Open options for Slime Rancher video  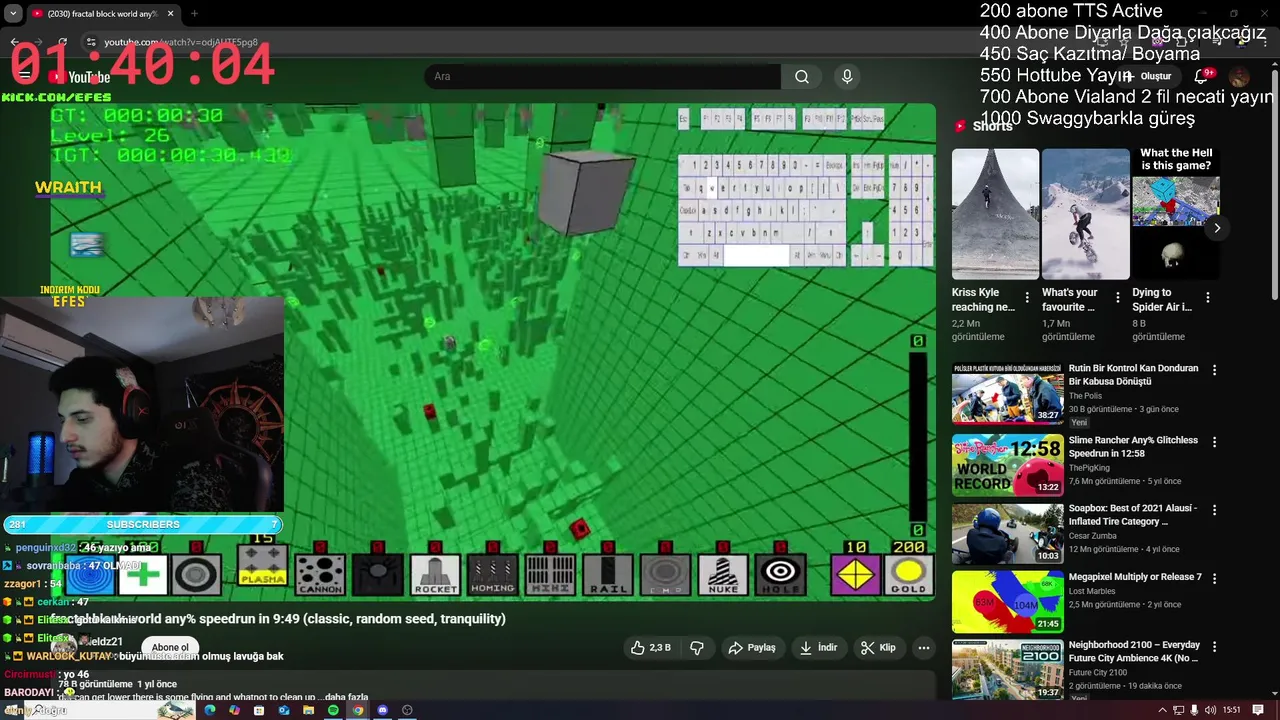[x=1215, y=441]
